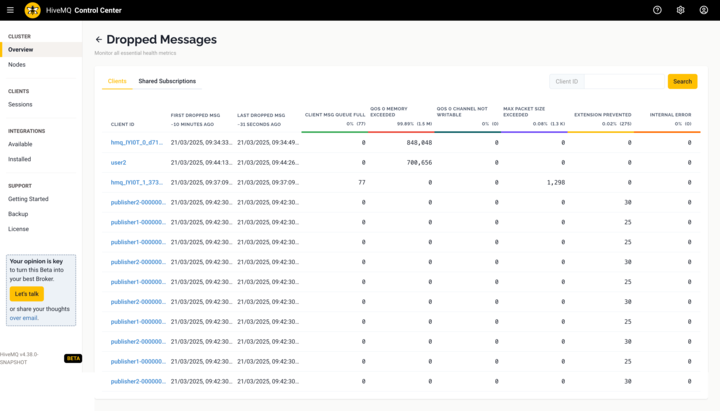The image size is (720, 411).
Task: Click the Last Dropped Msg column header
Action: [x=261, y=115]
